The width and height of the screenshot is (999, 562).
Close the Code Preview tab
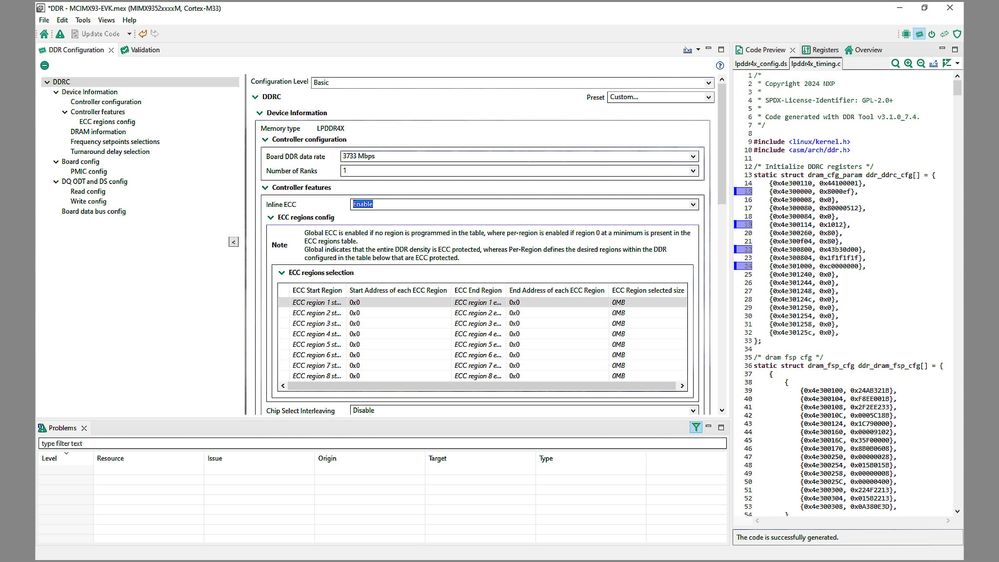[x=793, y=50]
